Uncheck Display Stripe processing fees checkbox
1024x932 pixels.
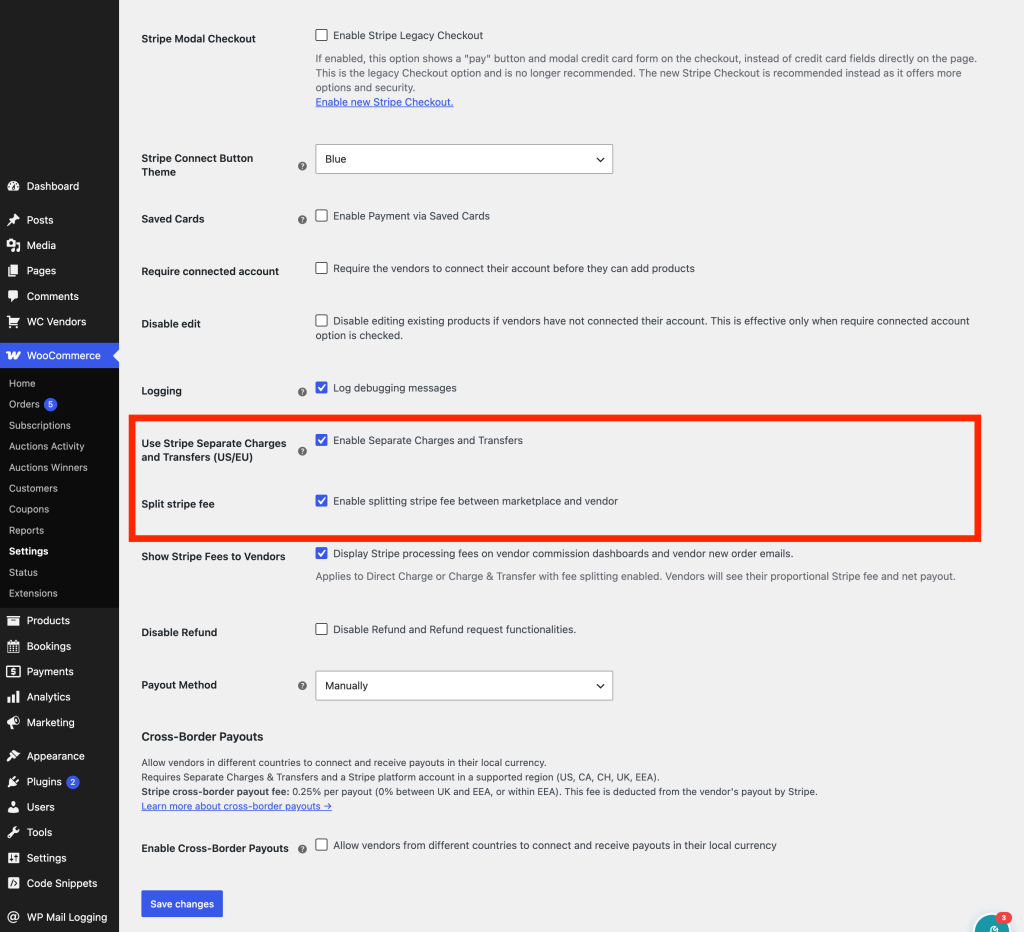click(x=321, y=553)
